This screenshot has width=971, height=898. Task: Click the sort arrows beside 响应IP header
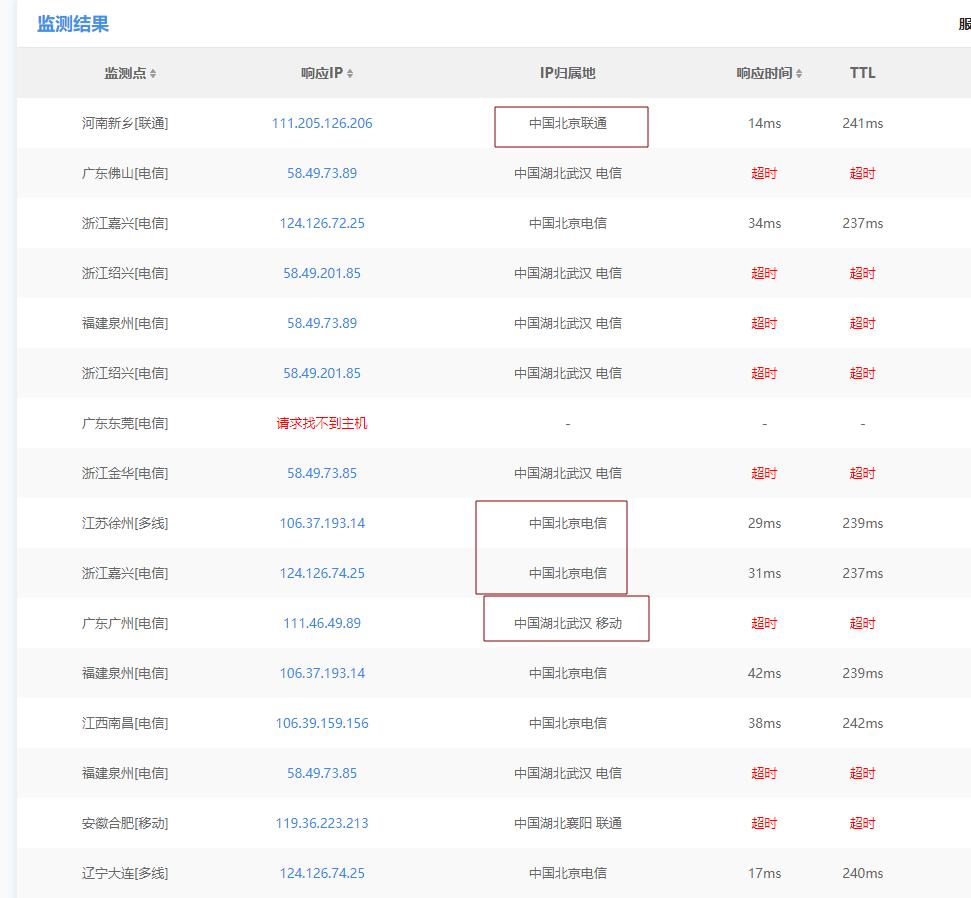point(348,72)
